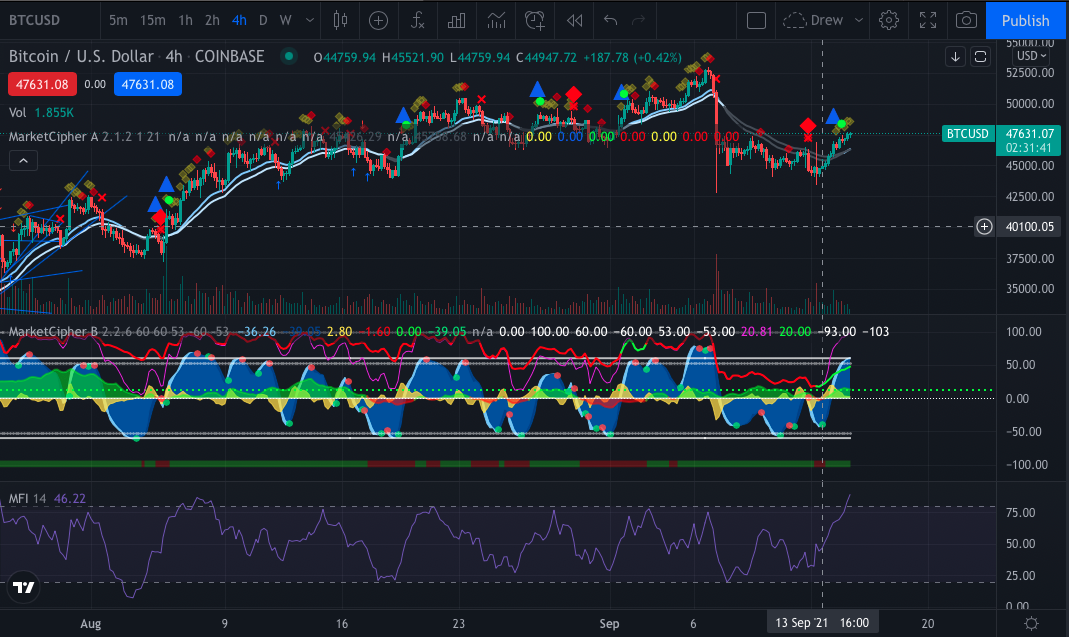The width and height of the screenshot is (1069, 637).
Task: Click the blue buy price 47631.08 button
Action: pos(148,85)
